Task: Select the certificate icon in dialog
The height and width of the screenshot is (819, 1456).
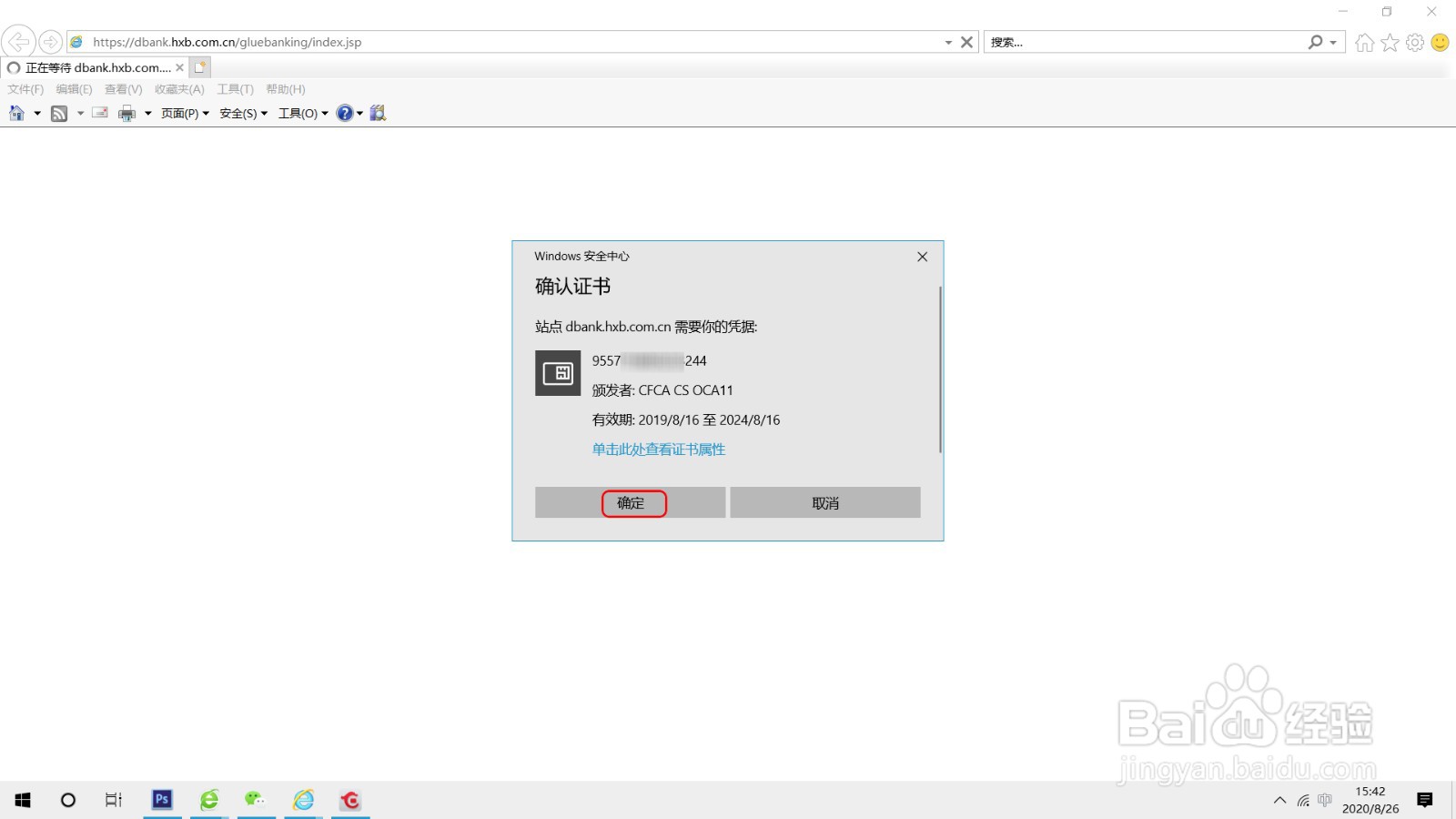Action: [558, 373]
